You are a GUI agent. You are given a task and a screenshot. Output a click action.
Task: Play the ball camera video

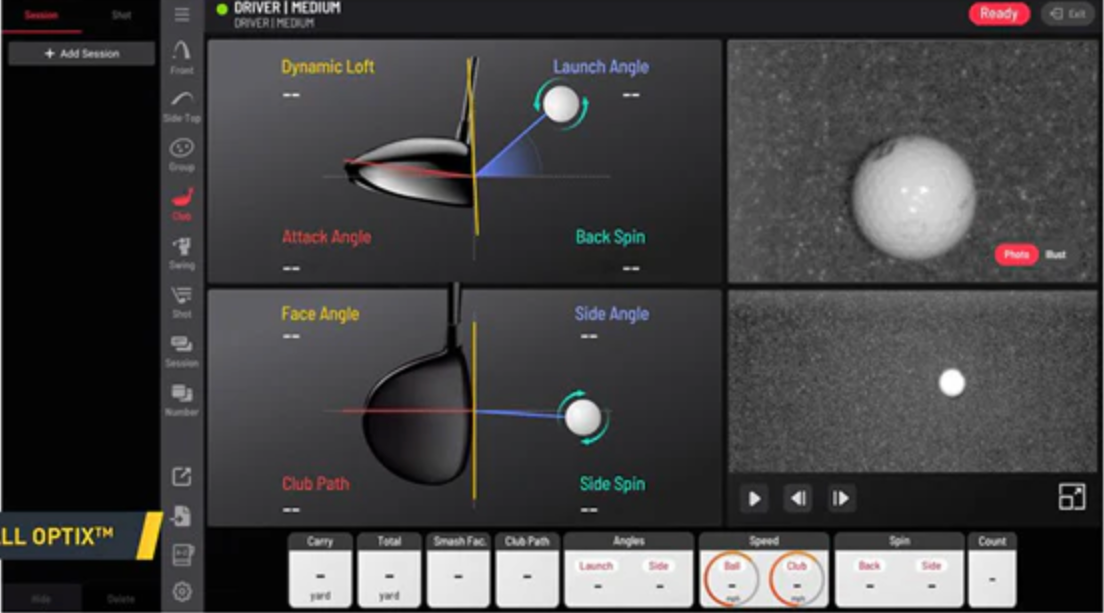[755, 498]
